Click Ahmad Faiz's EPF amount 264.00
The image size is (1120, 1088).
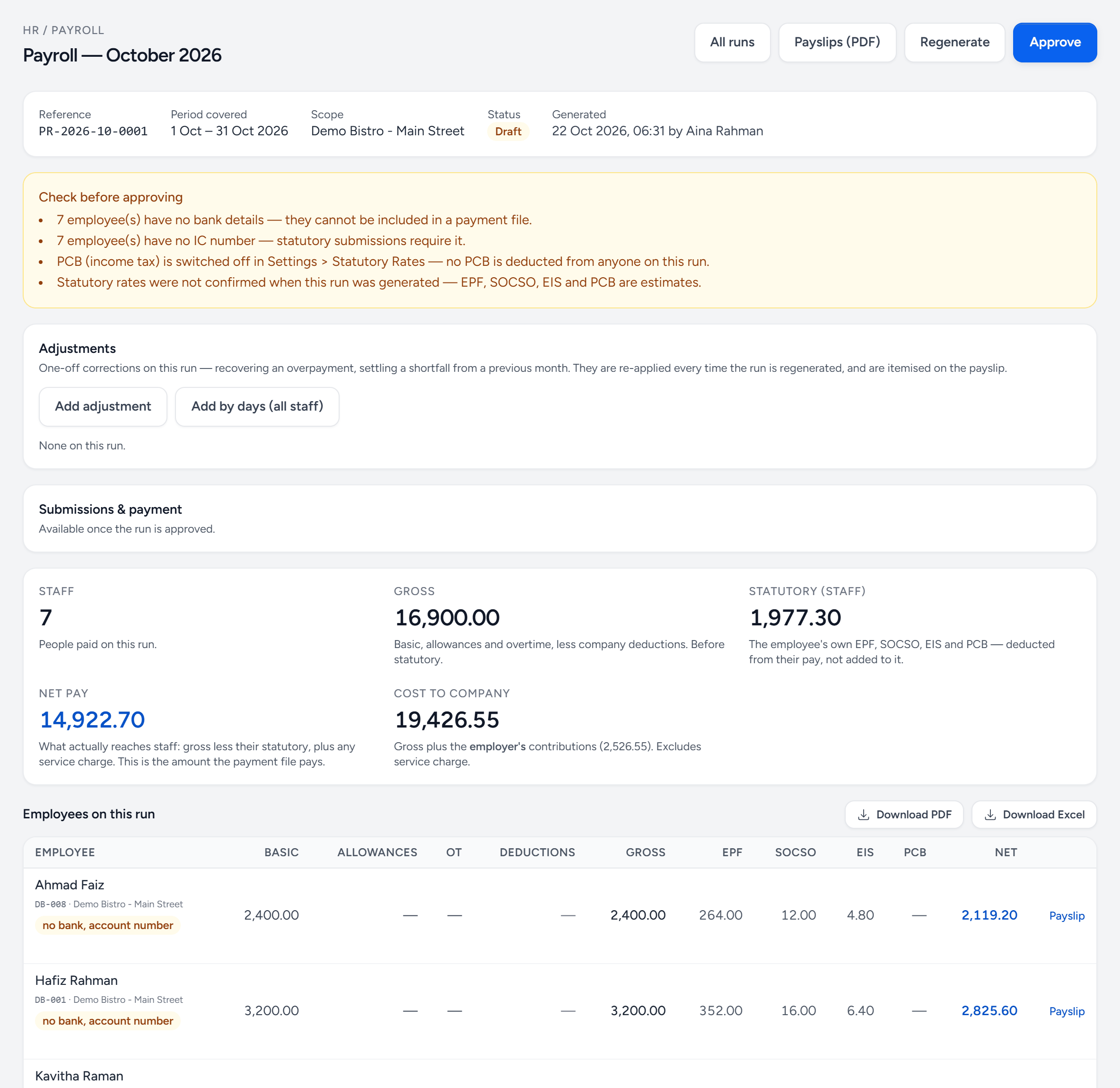coord(720,915)
